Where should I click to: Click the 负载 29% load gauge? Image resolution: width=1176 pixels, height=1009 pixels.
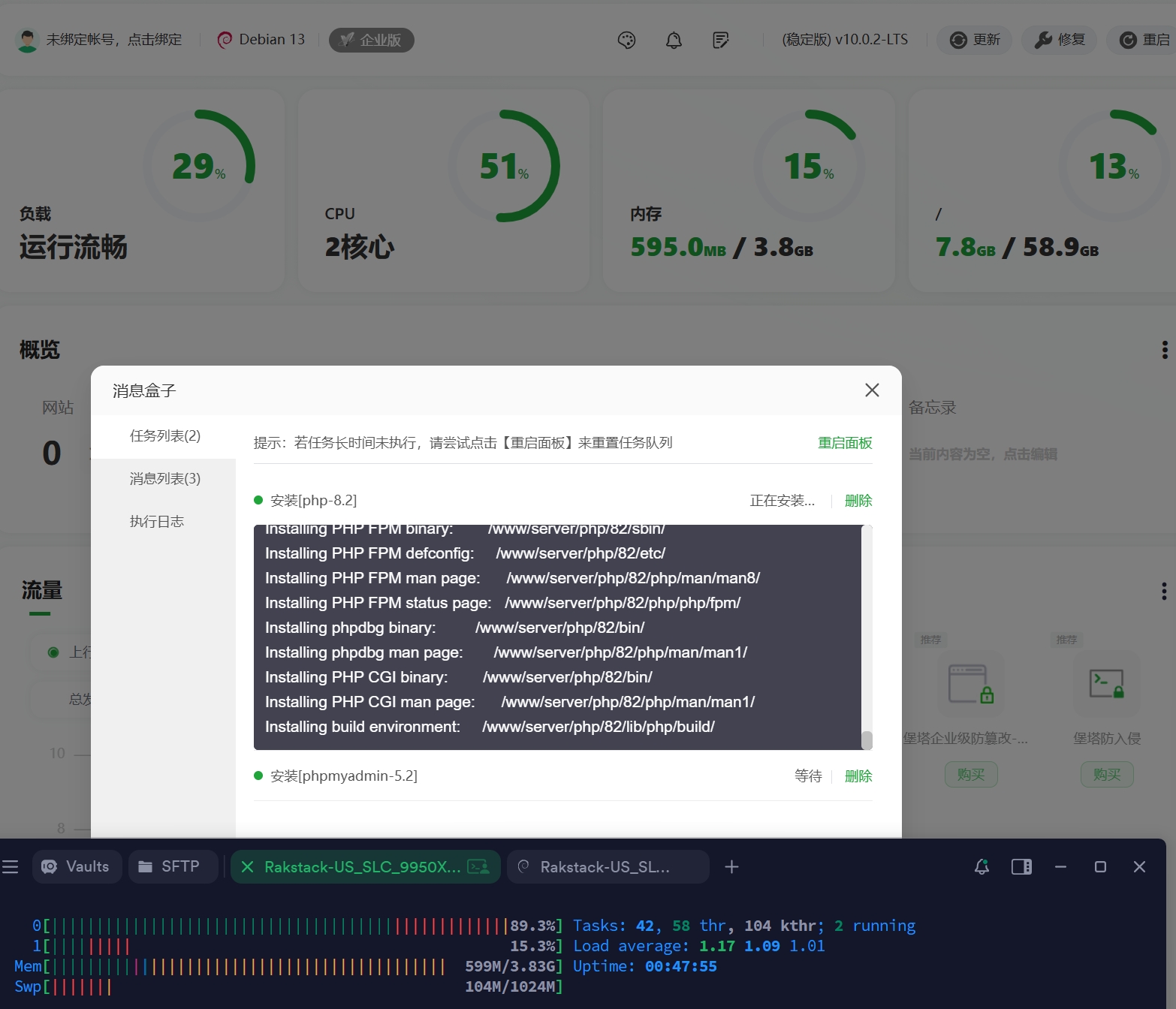(199, 166)
